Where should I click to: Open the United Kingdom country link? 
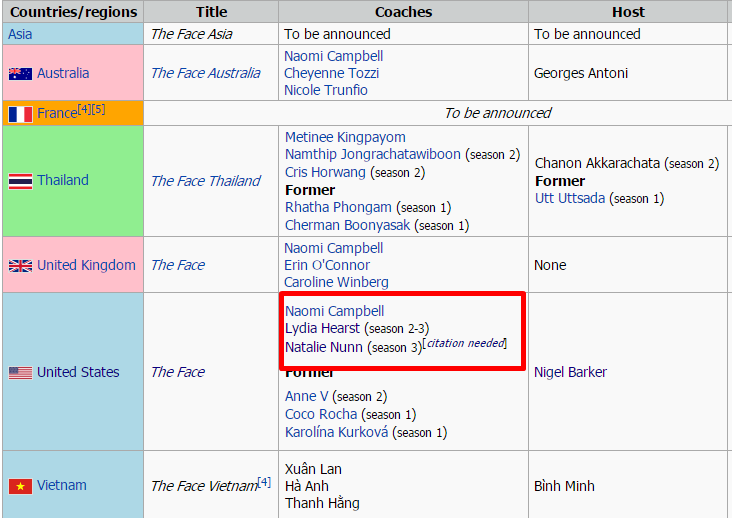86,265
